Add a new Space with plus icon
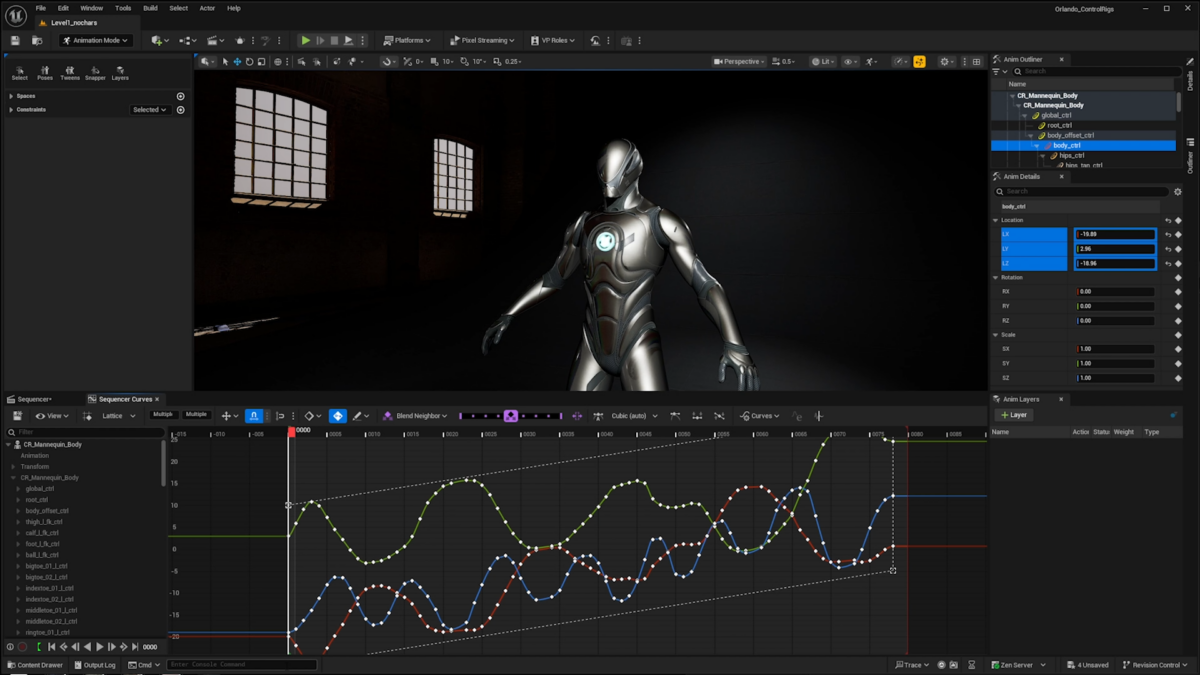The width and height of the screenshot is (1200, 675). [181, 96]
